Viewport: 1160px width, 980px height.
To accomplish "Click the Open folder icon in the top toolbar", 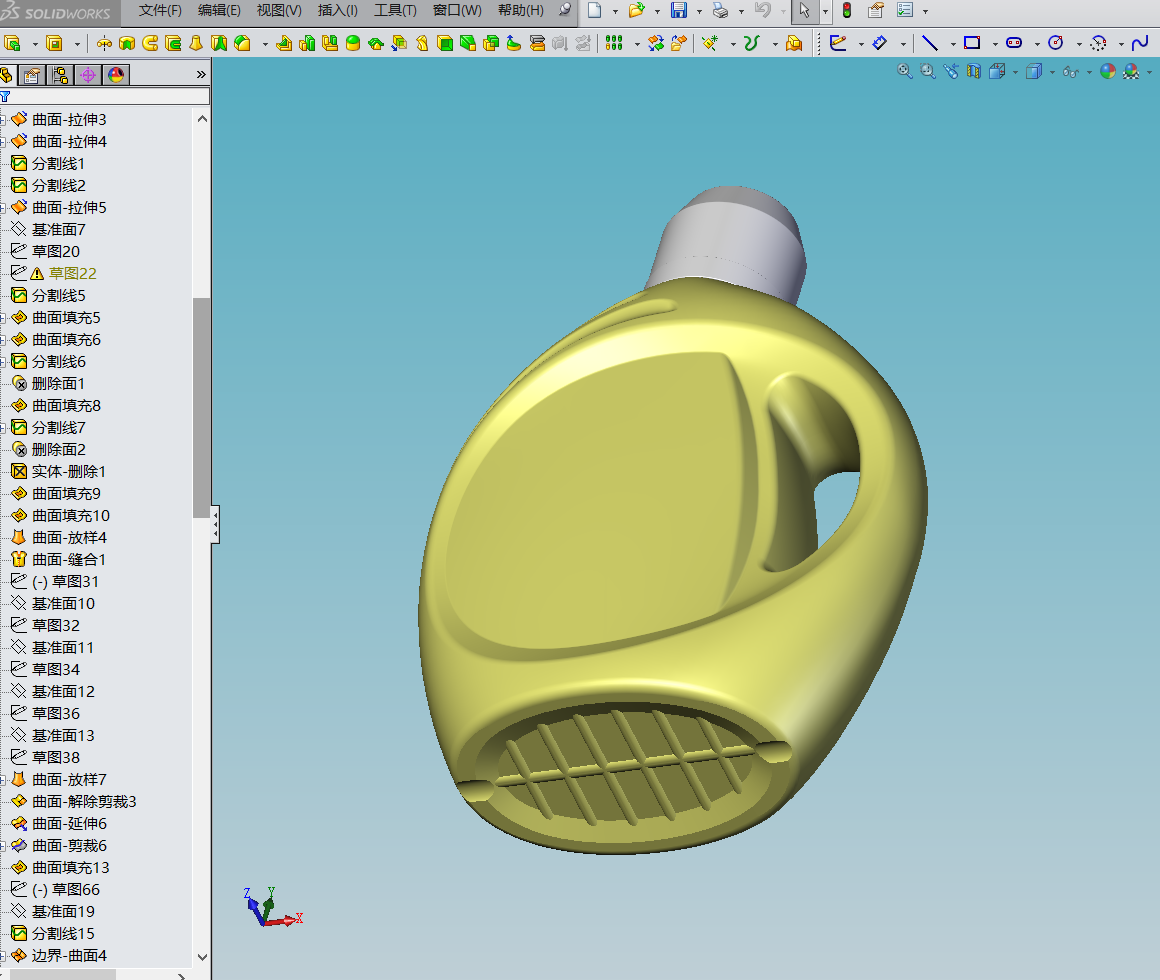I will click(x=635, y=10).
